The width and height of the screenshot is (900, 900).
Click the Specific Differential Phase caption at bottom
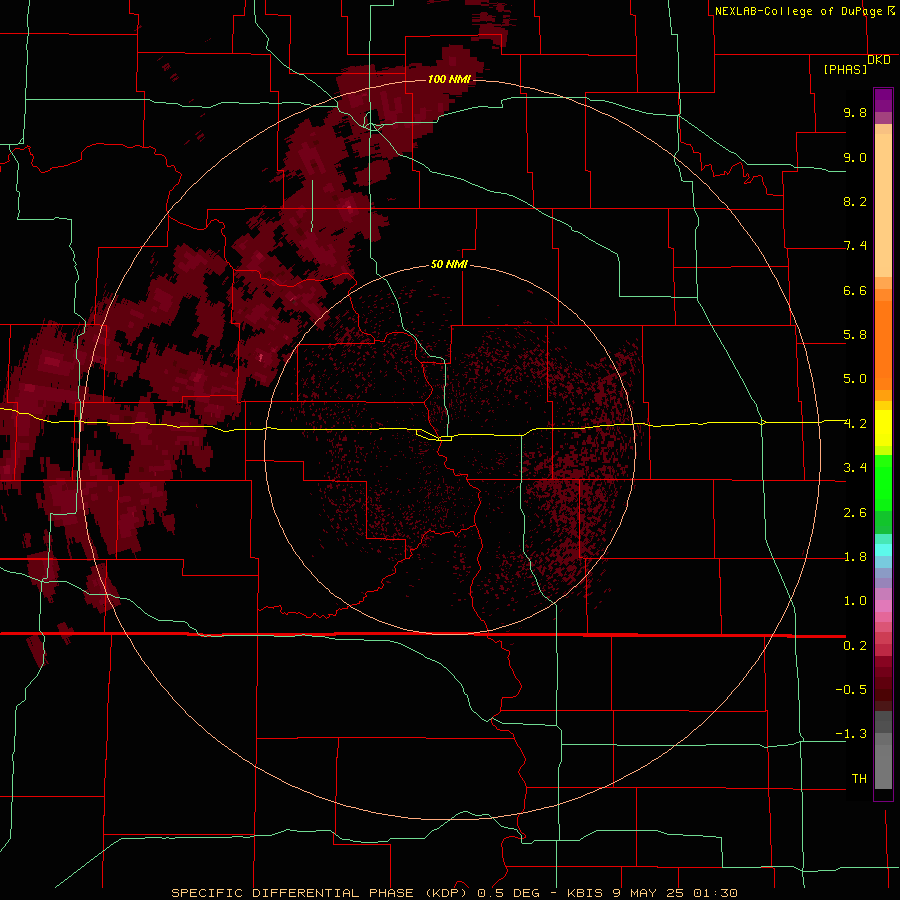coord(454,893)
